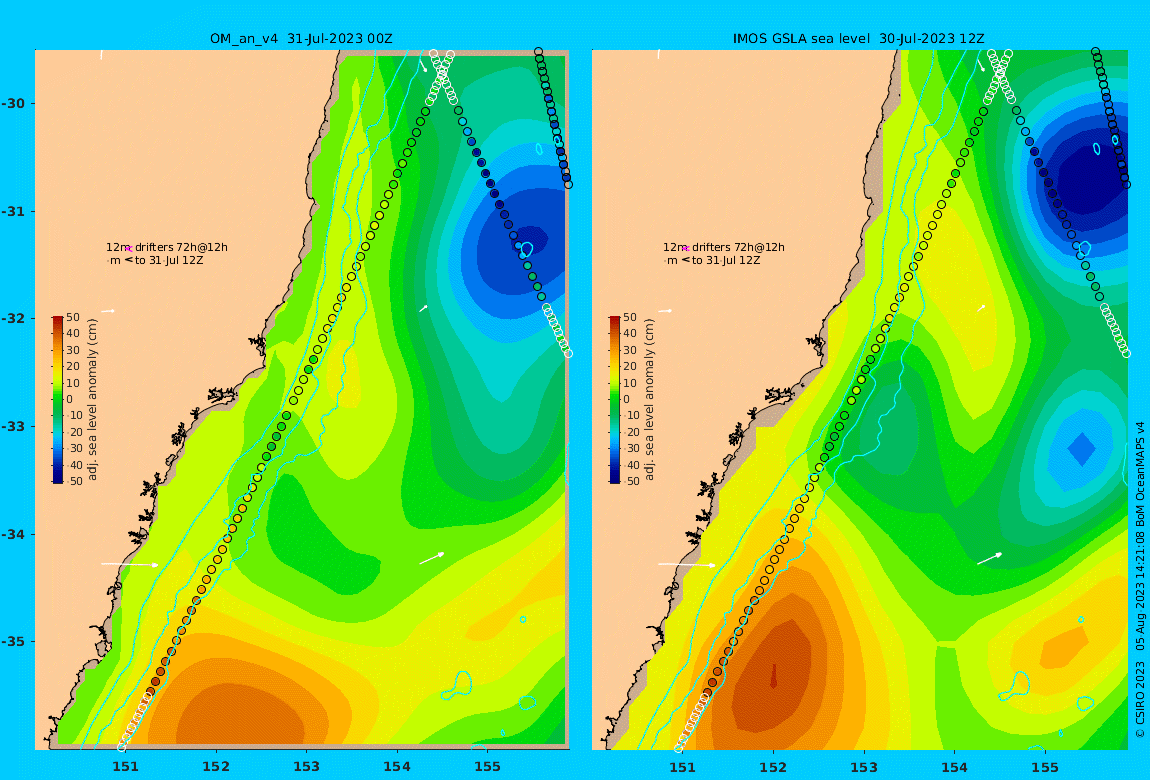Click "adj. sea level anomaly (cm)" in the right map
The image size is (1150, 780).
(x=650, y=400)
